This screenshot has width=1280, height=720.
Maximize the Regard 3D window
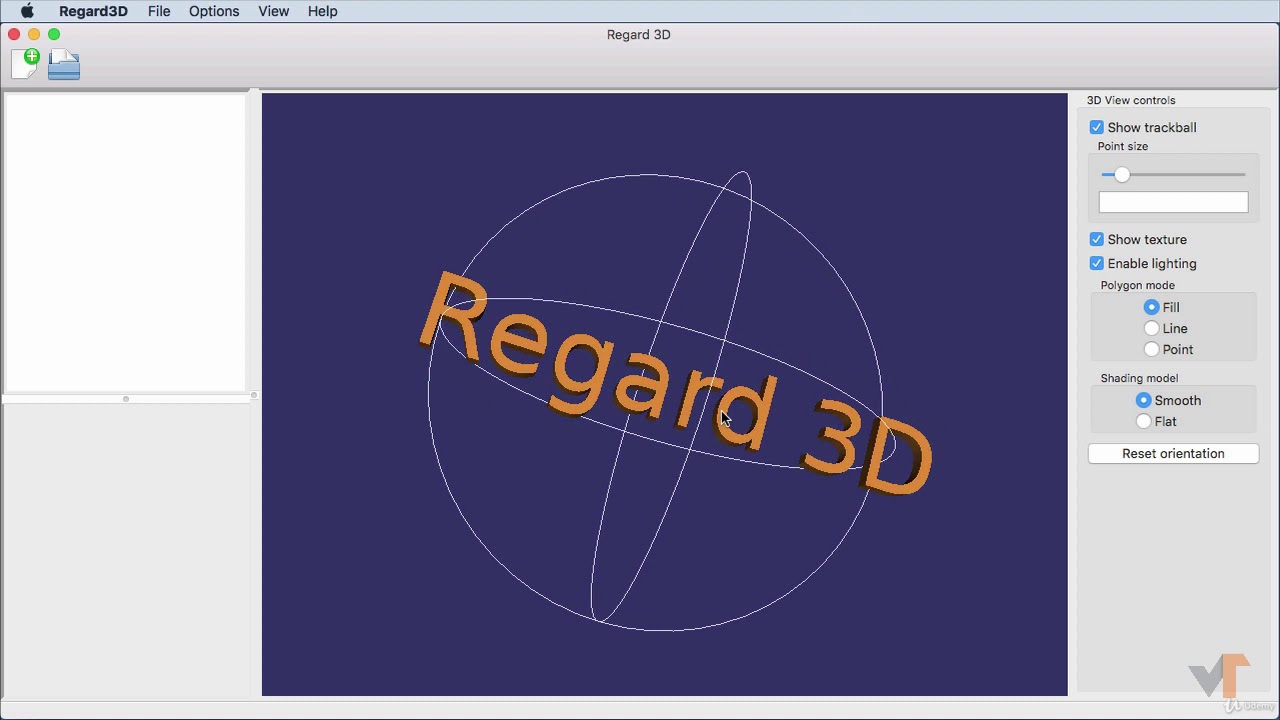[x=54, y=34]
